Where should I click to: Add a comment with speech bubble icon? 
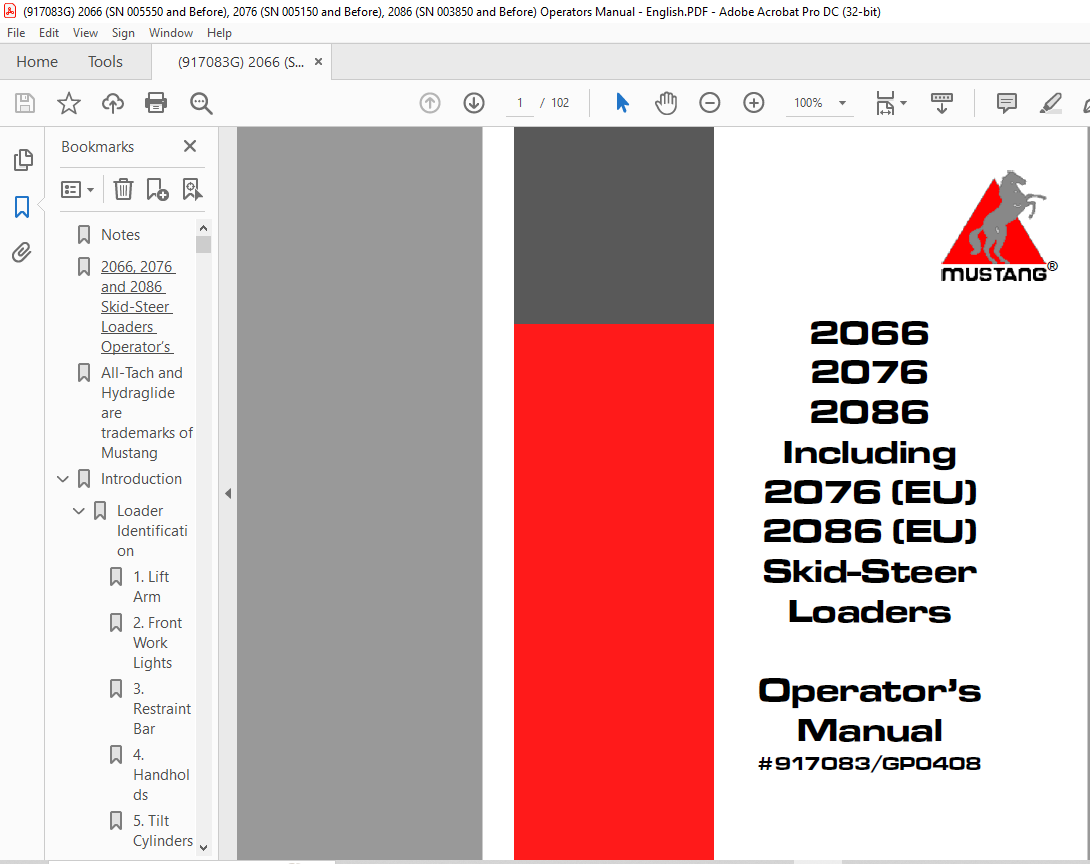[x=1007, y=103]
